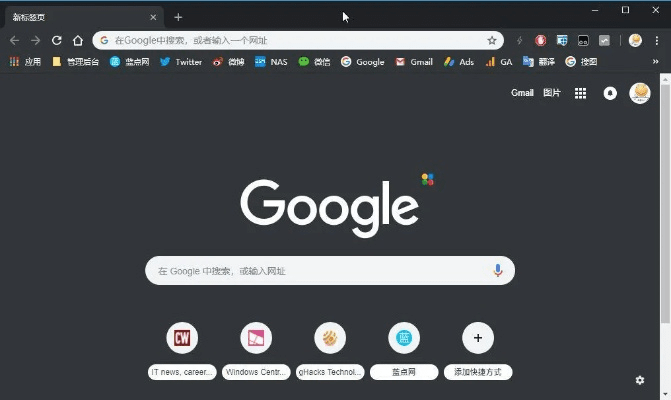Screen dimensions: 671x400
Task: Open the GA analytics bookmark
Action: click(x=499, y=62)
